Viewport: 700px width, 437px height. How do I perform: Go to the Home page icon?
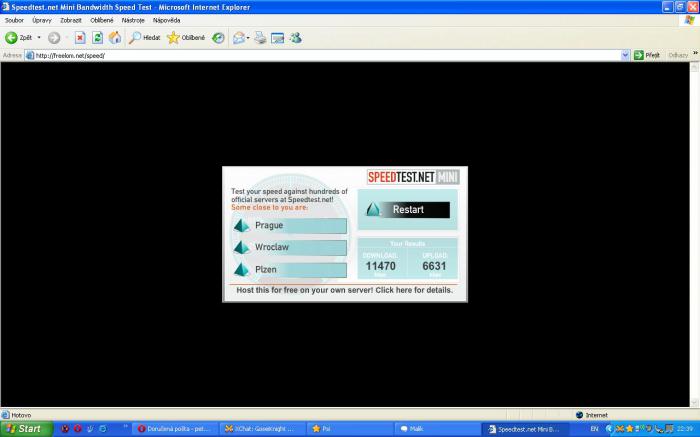coord(115,38)
